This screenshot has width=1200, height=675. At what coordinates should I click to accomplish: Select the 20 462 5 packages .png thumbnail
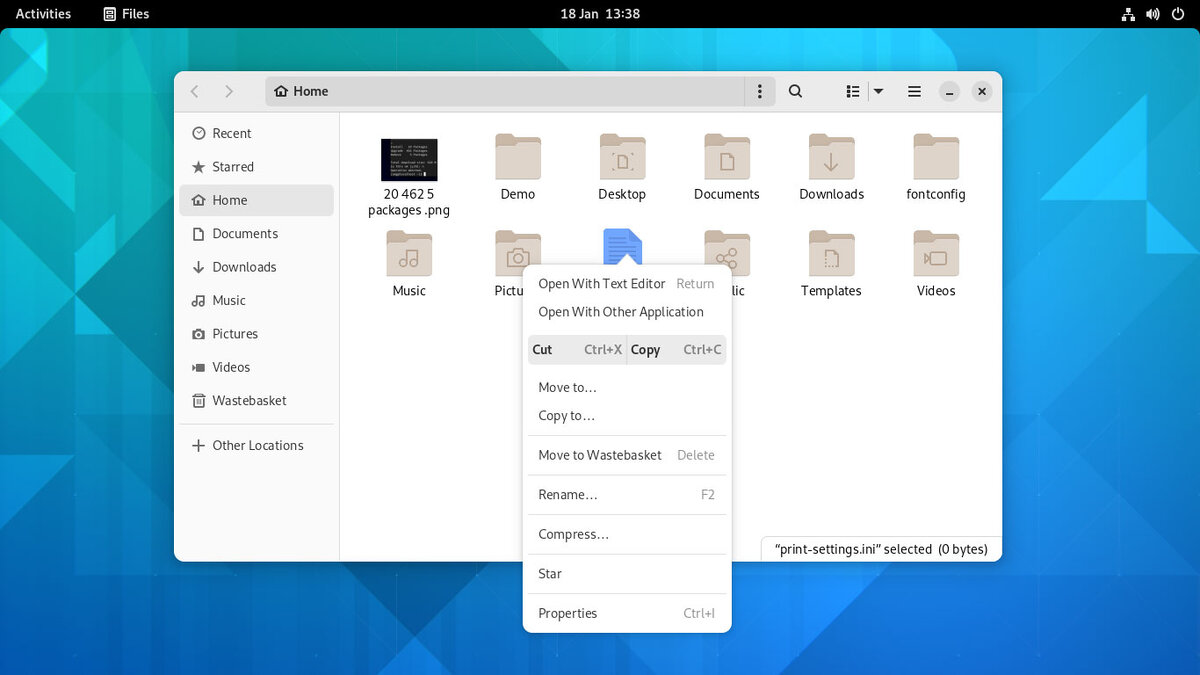point(409,160)
